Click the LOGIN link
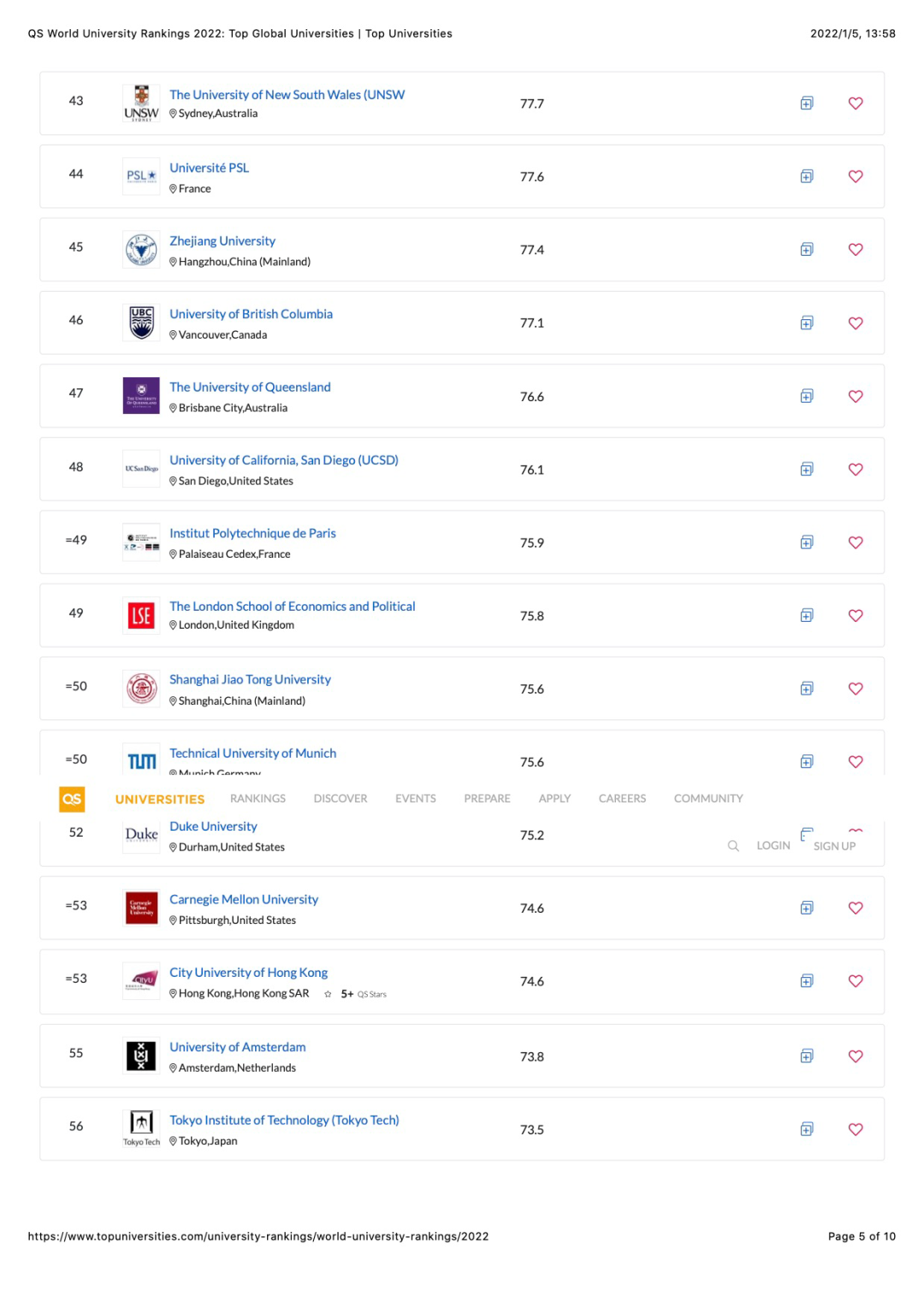924x1308 pixels. click(x=773, y=845)
